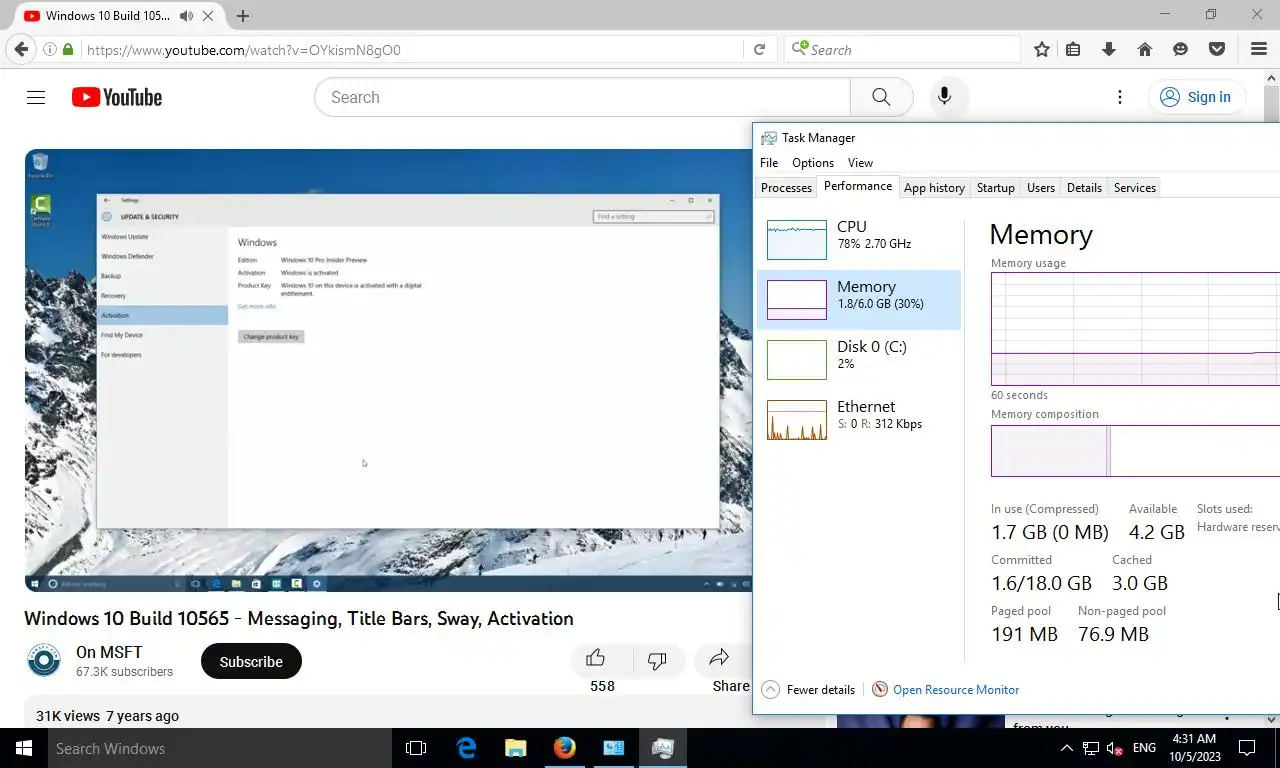This screenshot has width=1280, height=768.
Task: Dislike the video with the thumbs-down icon
Action: 657,660
